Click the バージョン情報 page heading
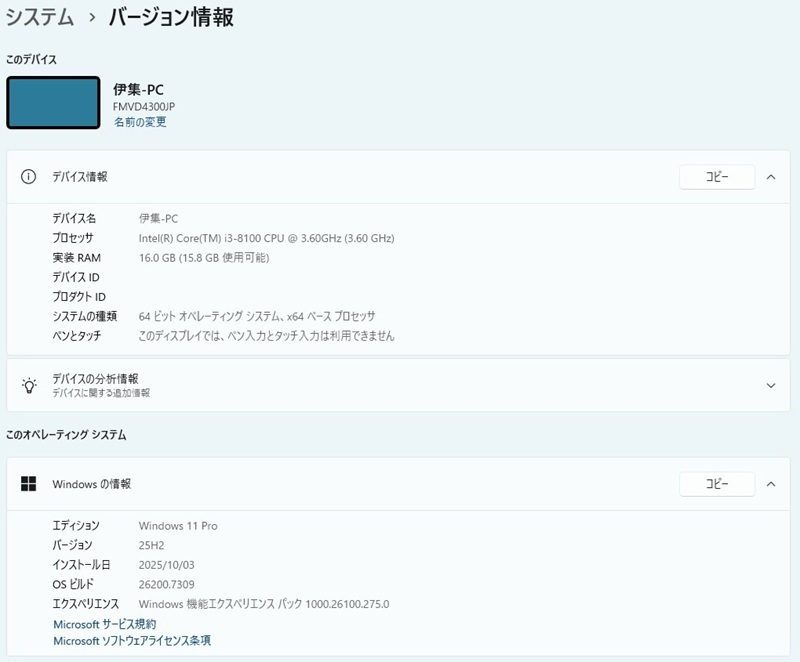The height and width of the screenshot is (662, 800). tap(171, 17)
